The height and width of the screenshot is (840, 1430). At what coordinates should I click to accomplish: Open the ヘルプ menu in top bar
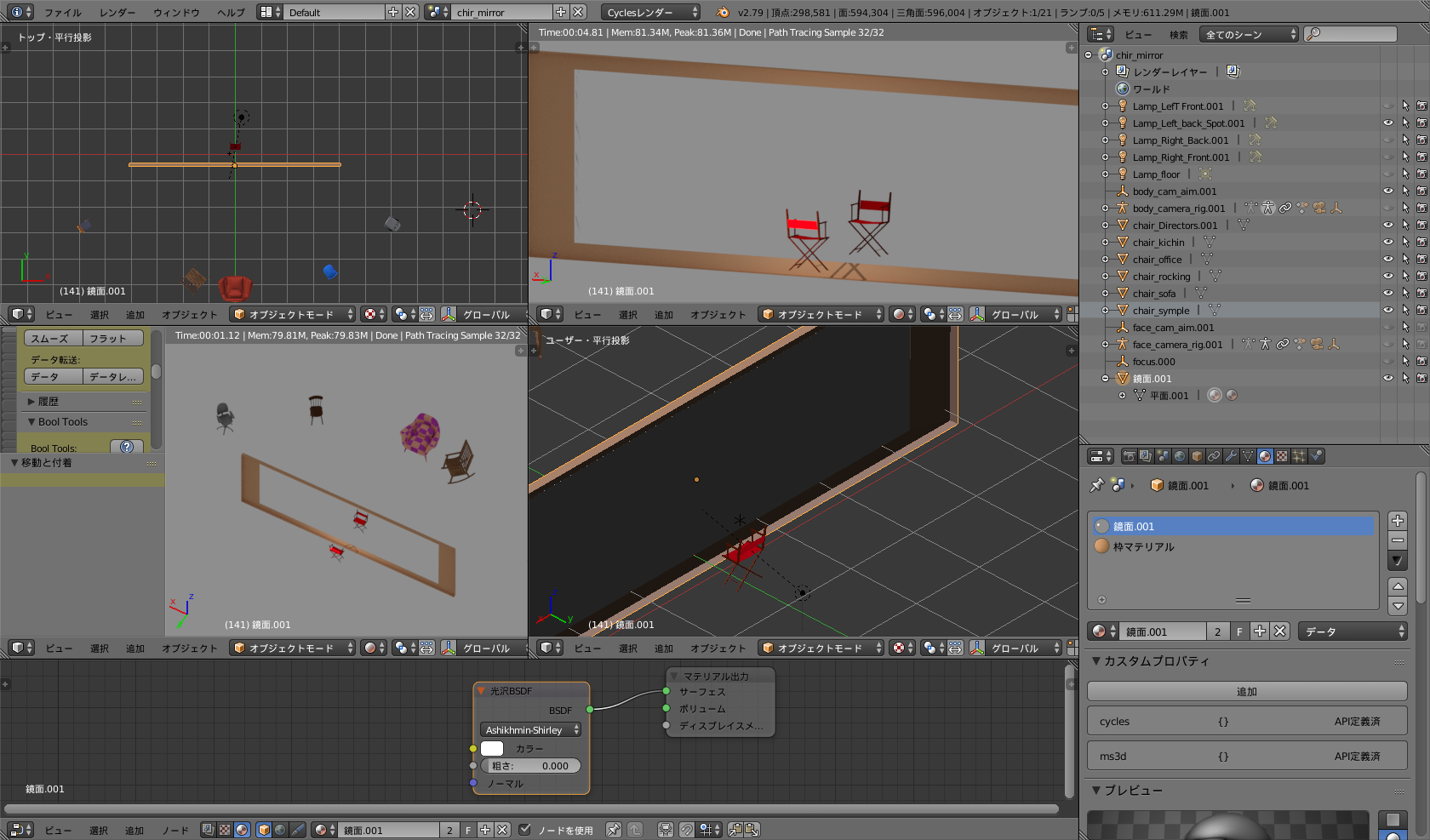tap(231, 12)
